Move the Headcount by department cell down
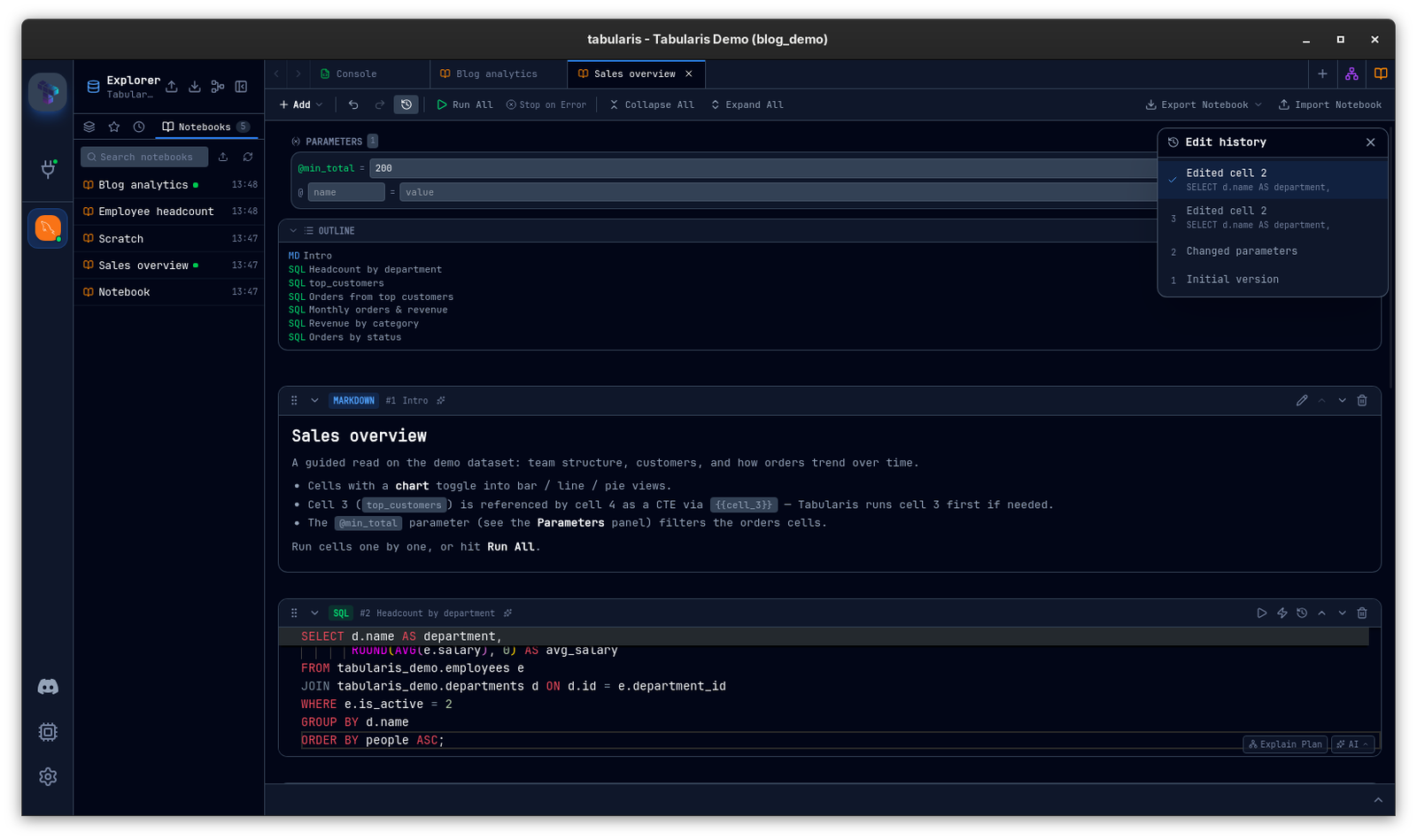 pos(1343,613)
